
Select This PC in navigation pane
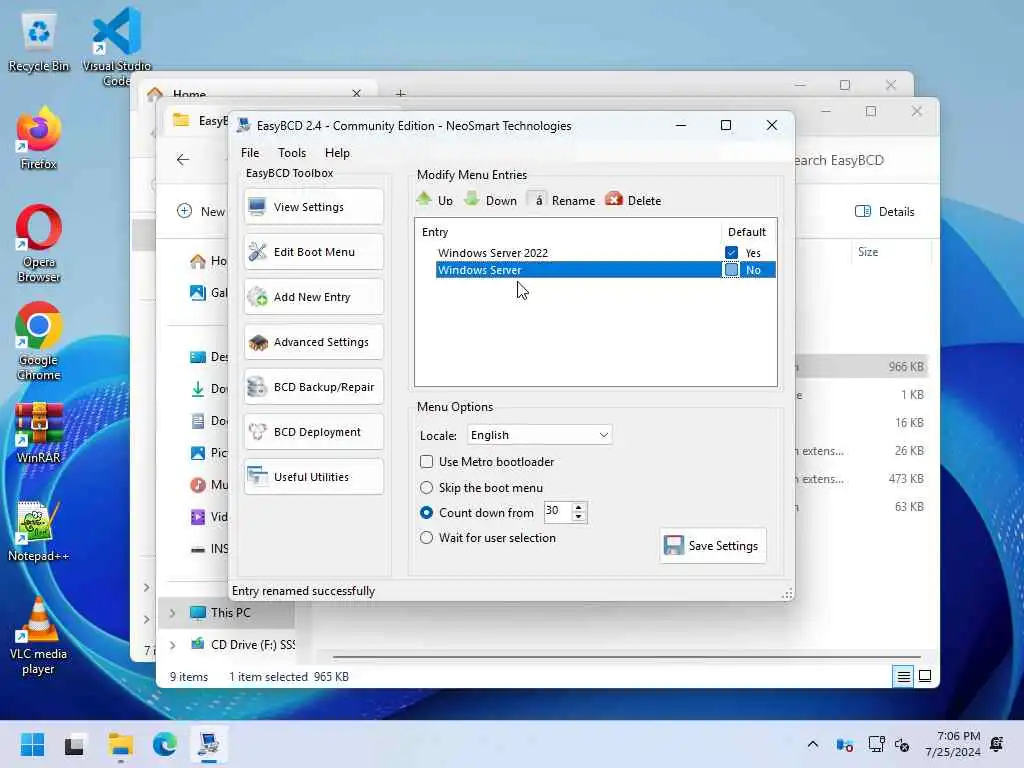click(x=230, y=613)
